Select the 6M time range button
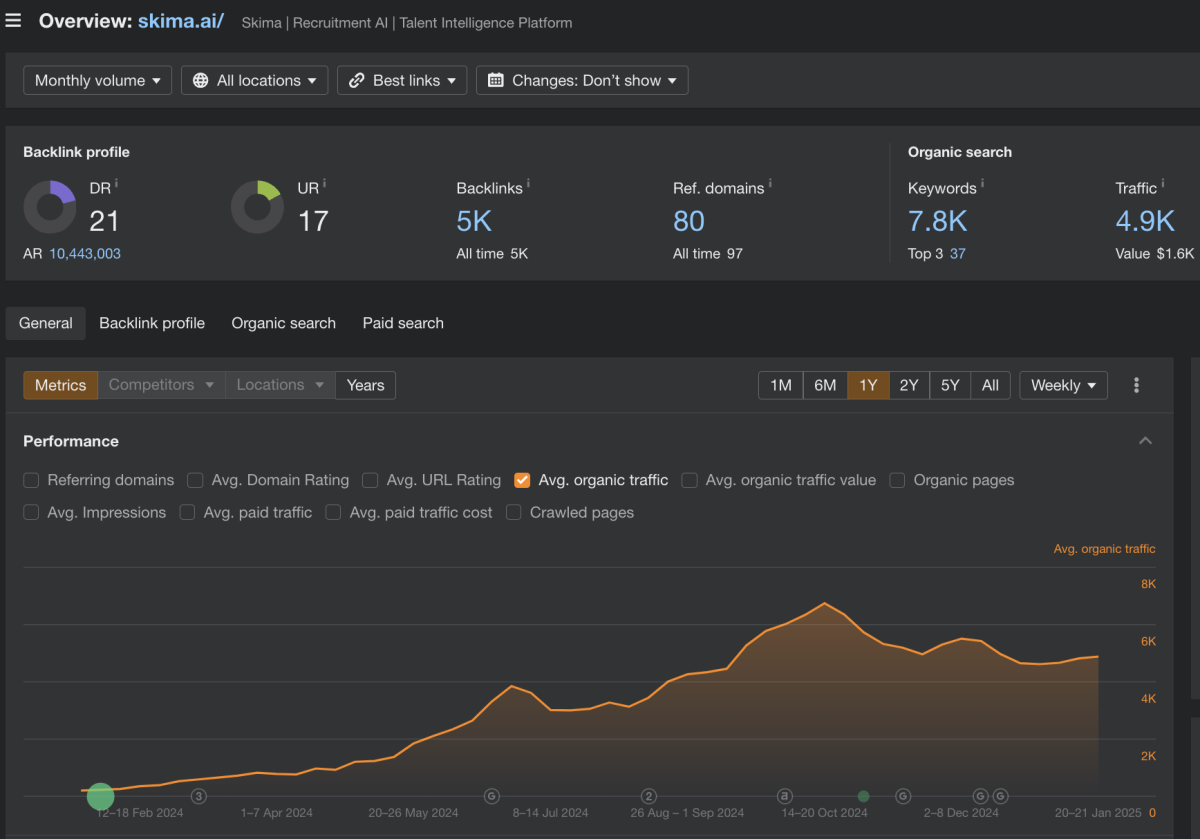 tap(825, 385)
